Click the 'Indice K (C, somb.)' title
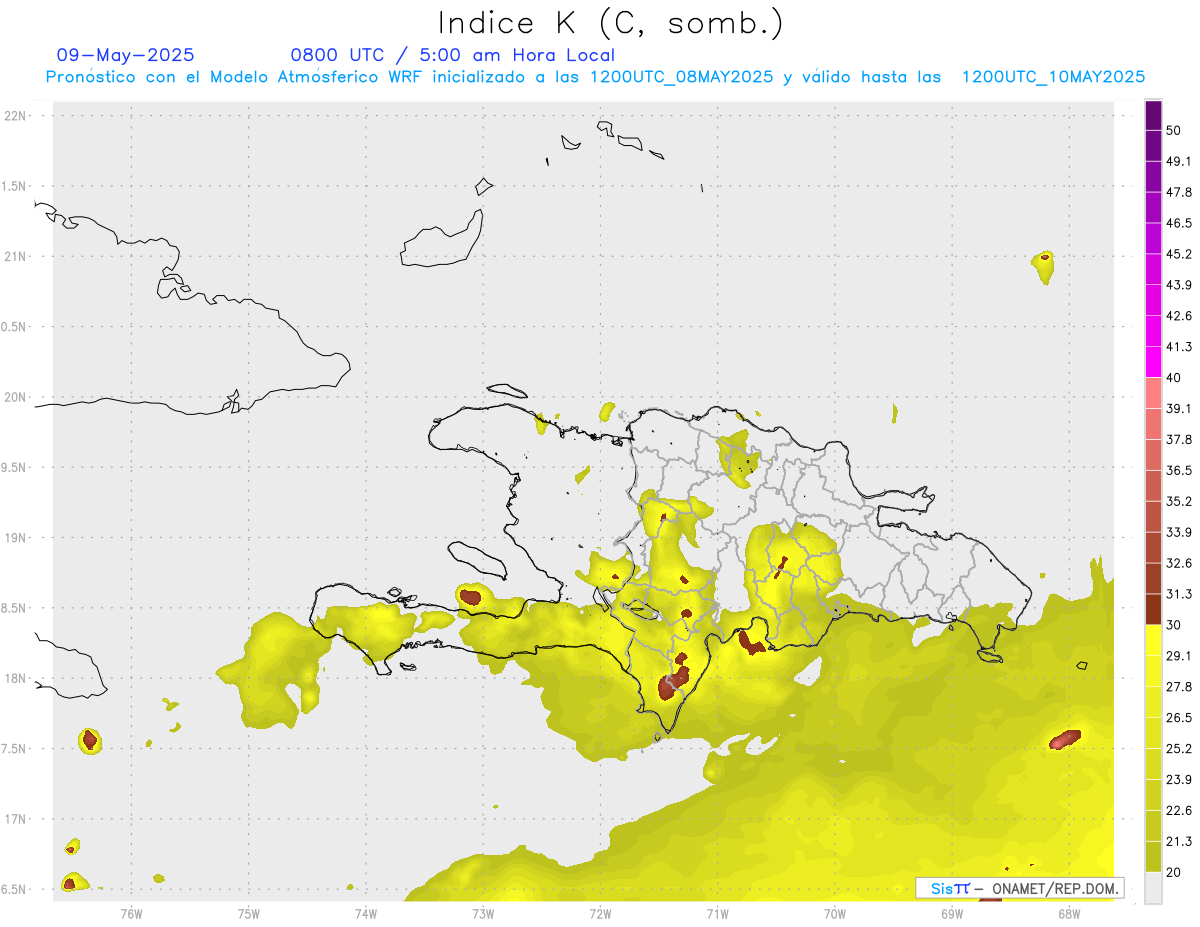 [x=611, y=23]
